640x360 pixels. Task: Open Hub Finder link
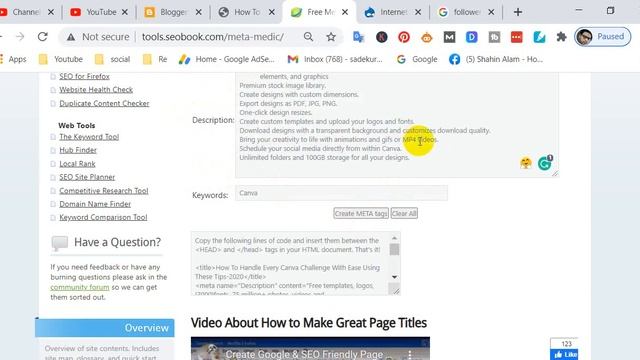(78, 150)
